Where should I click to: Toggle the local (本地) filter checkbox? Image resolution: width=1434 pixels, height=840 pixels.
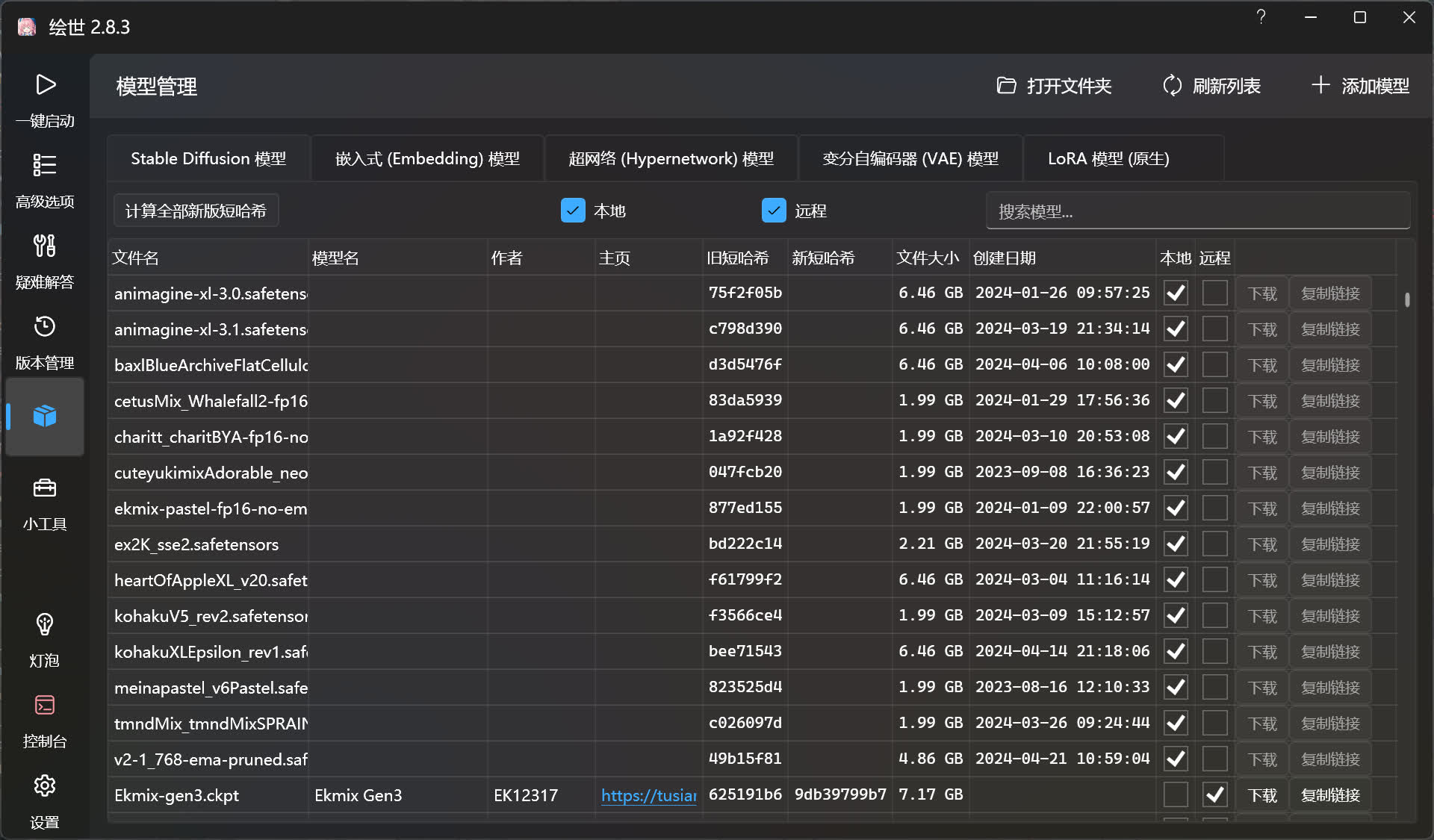pos(573,211)
